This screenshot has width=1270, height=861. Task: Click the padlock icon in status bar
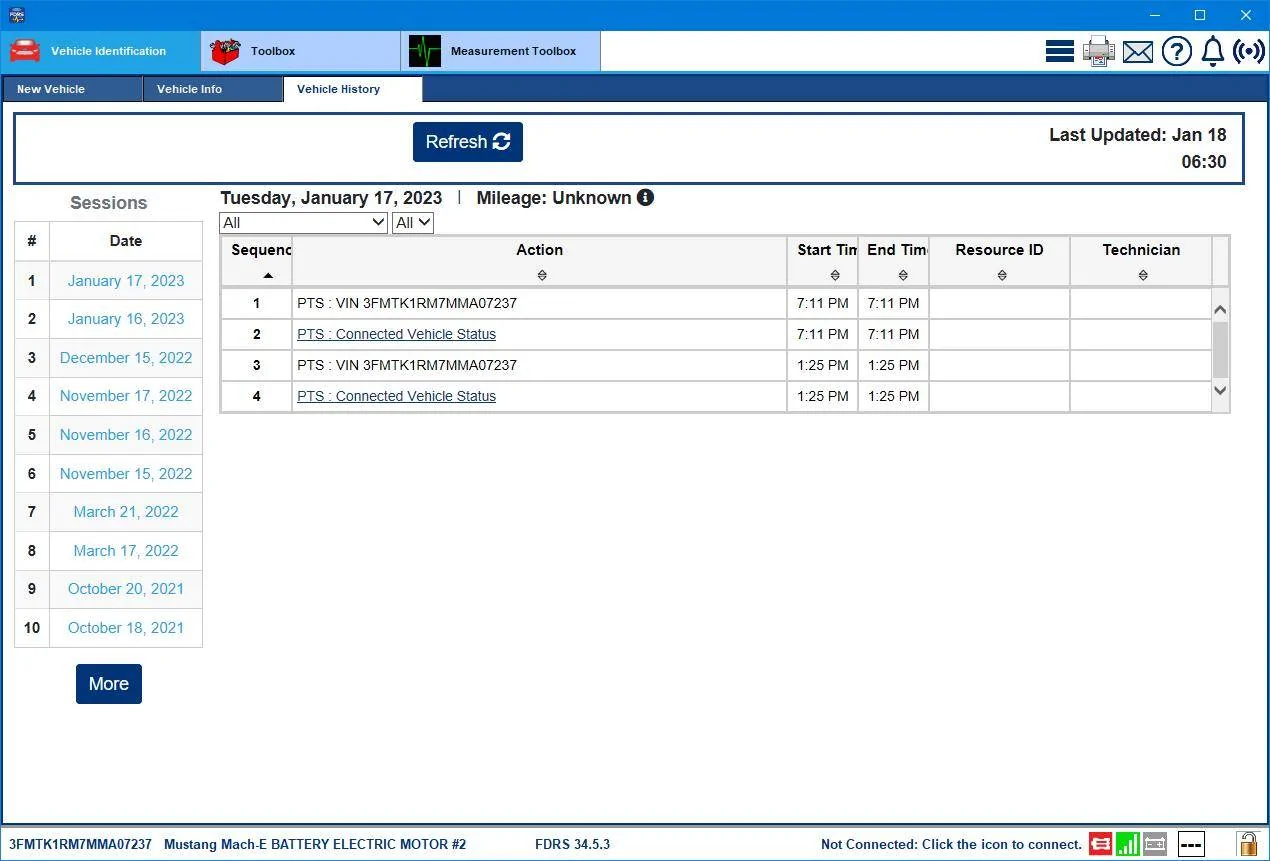[1247, 844]
